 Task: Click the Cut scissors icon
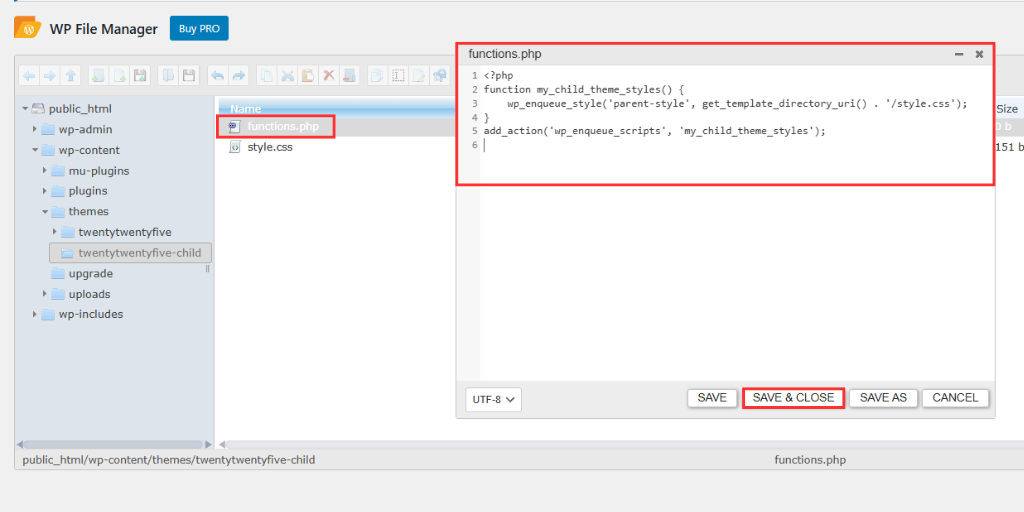(x=287, y=76)
